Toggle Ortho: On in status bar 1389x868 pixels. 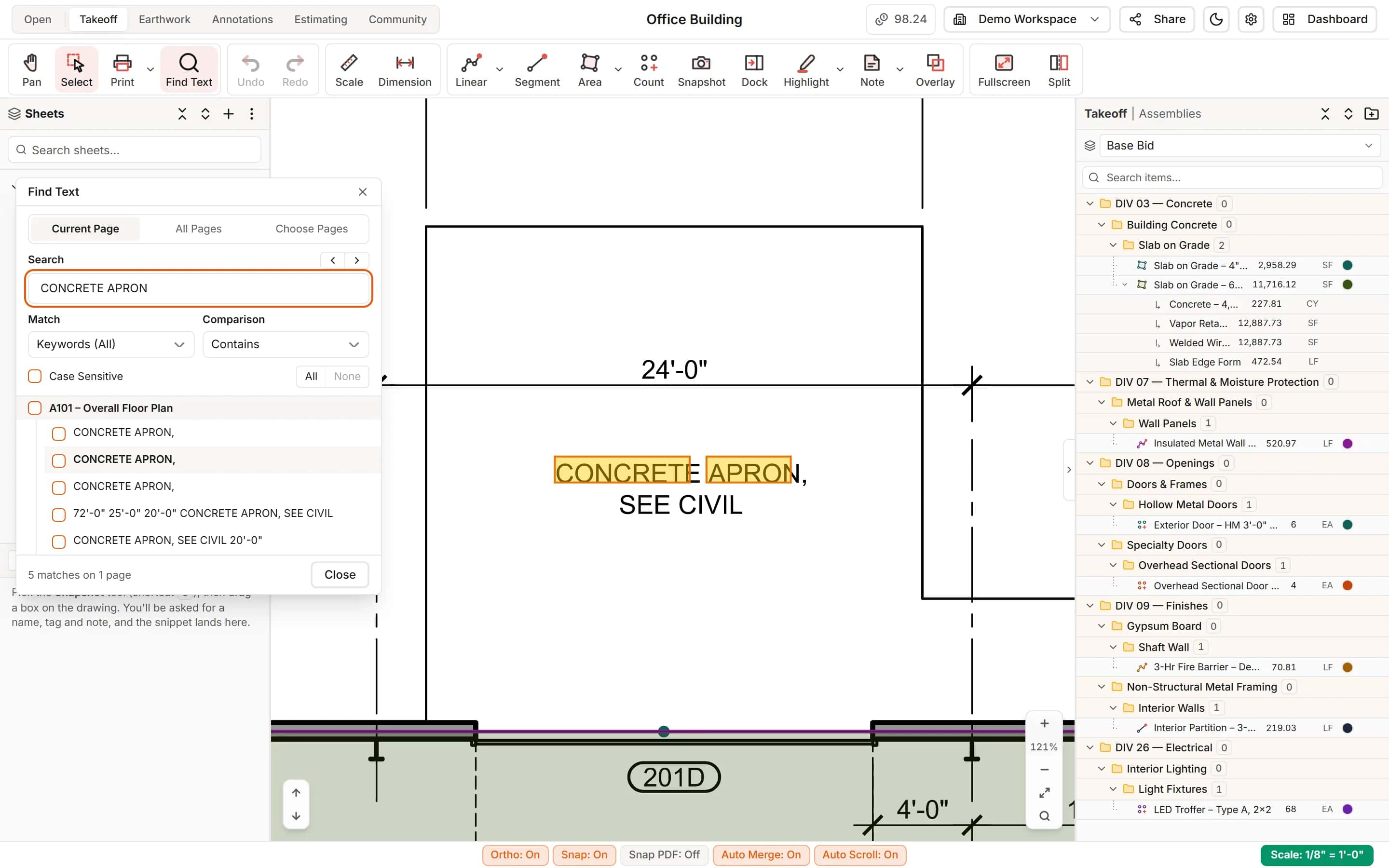pos(515,854)
